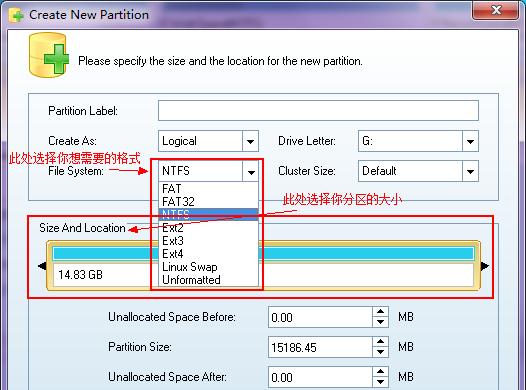This screenshot has height=390, width=526.
Task: Select Ext3 file system option
Action: [x=208, y=241]
